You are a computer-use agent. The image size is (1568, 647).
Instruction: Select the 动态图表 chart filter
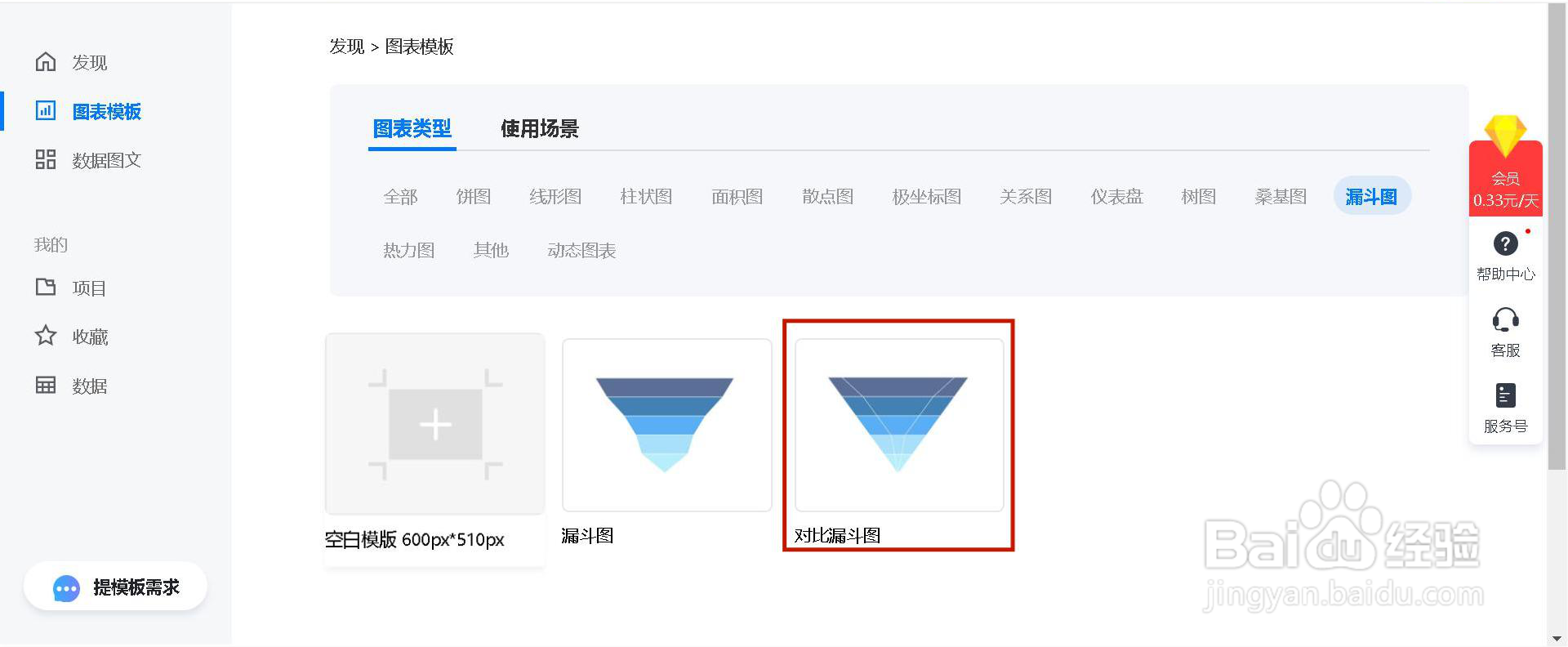[x=581, y=251]
